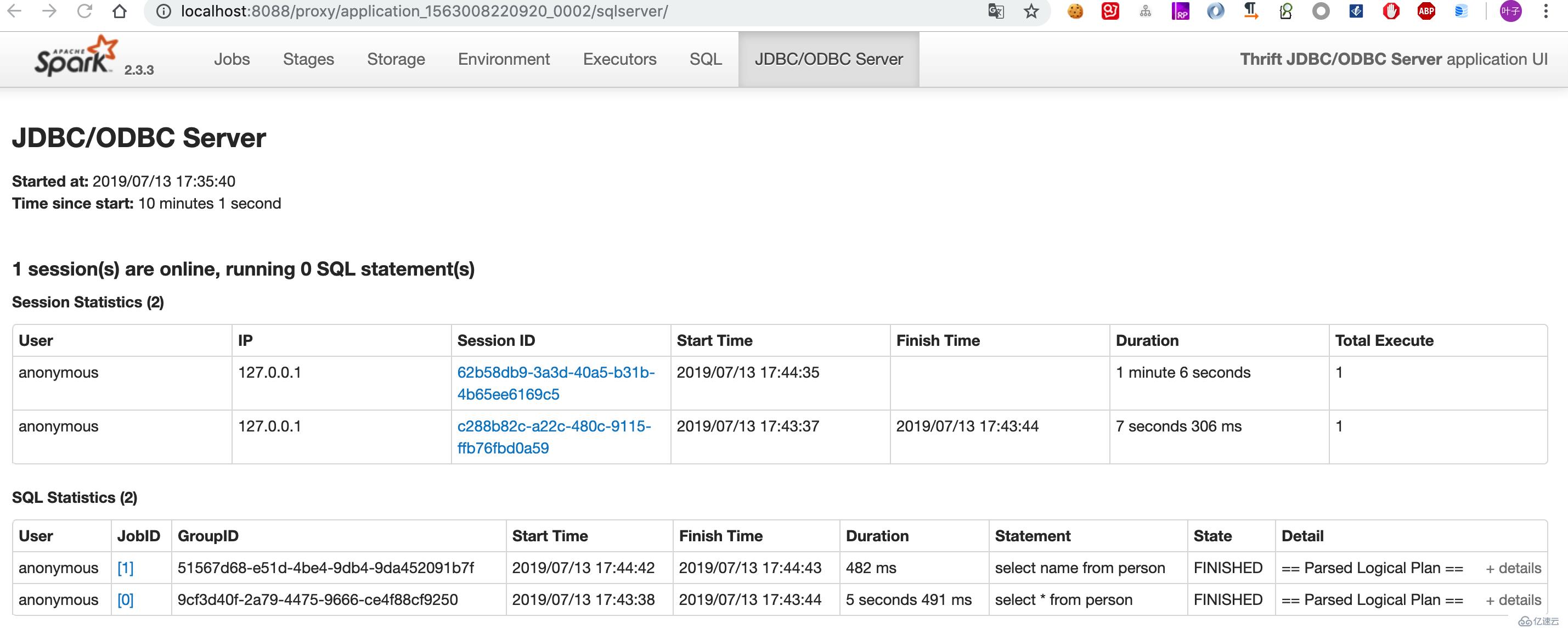The width and height of the screenshot is (1568, 628).
Task: Open the SQL tab
Action: tap(706, 59)
